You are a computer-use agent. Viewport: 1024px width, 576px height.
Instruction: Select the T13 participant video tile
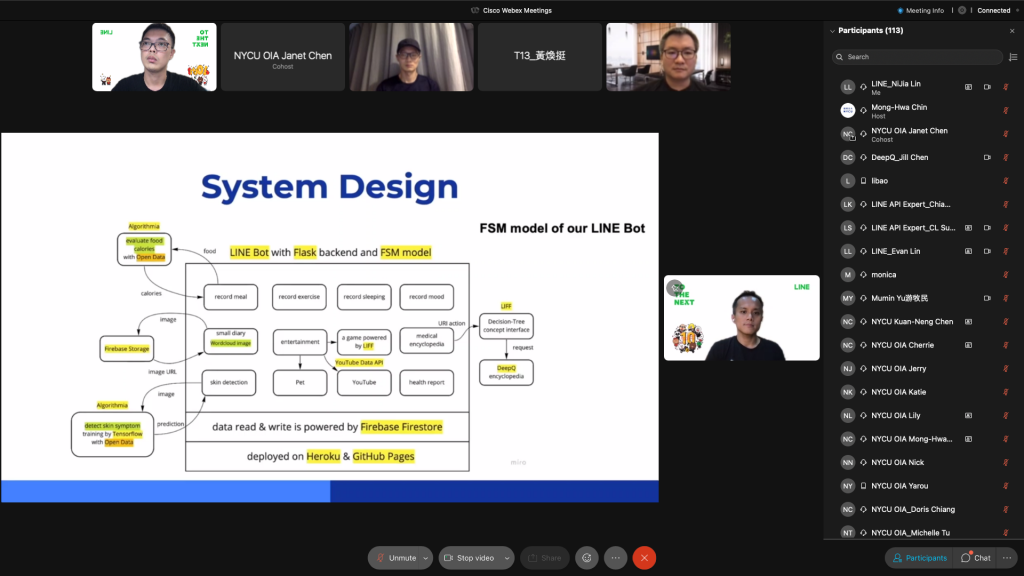click(539, 57)
